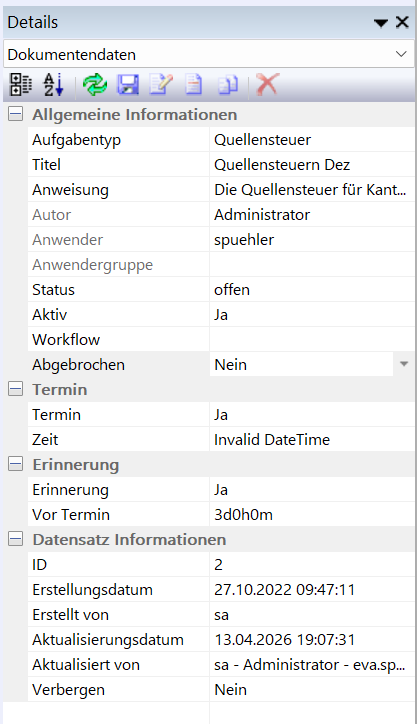The height and width of the screenshot is (724, 417).
Task: Create new document with blank page icon
Action: [193, 85]
